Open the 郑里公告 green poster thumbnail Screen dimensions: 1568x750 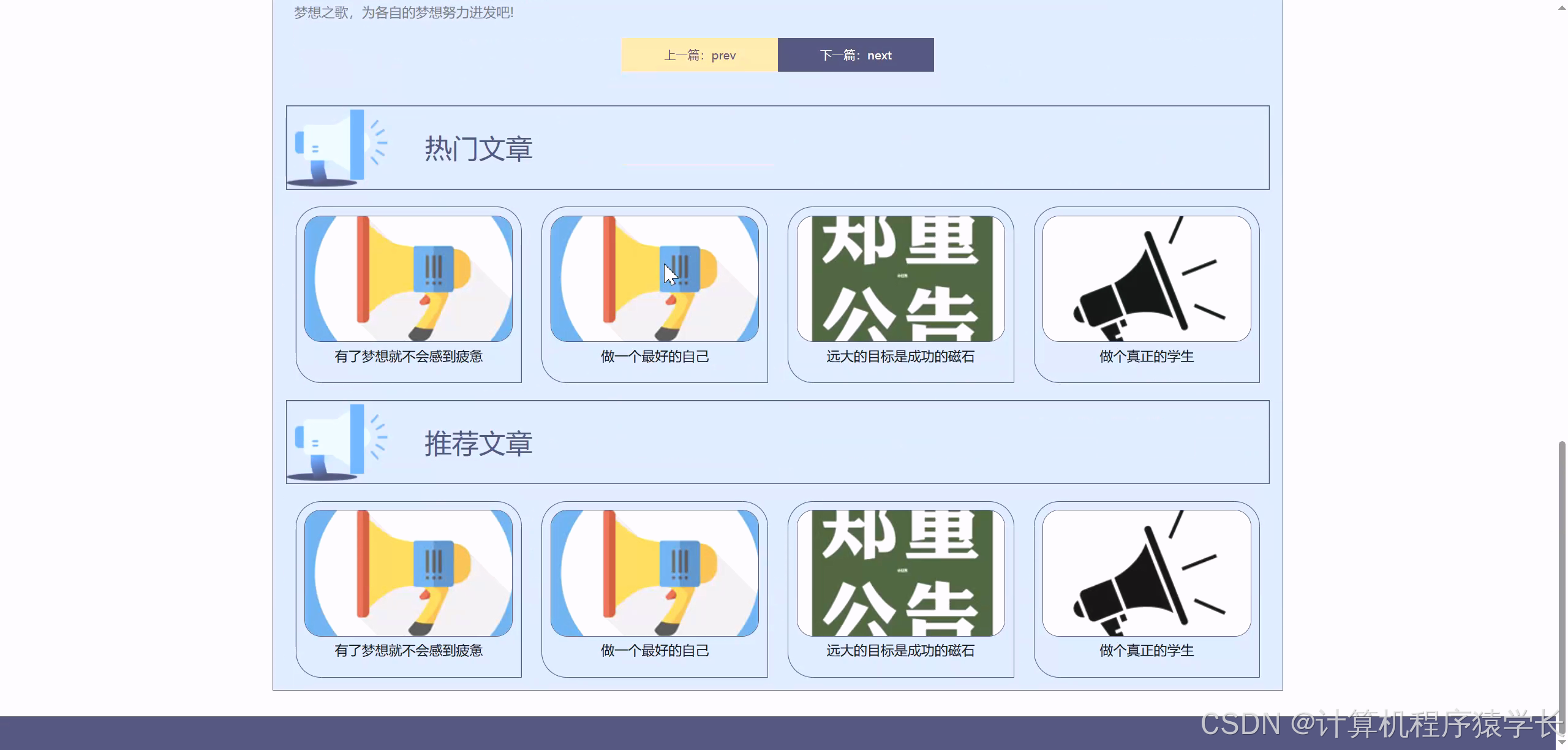pos(901,277)
